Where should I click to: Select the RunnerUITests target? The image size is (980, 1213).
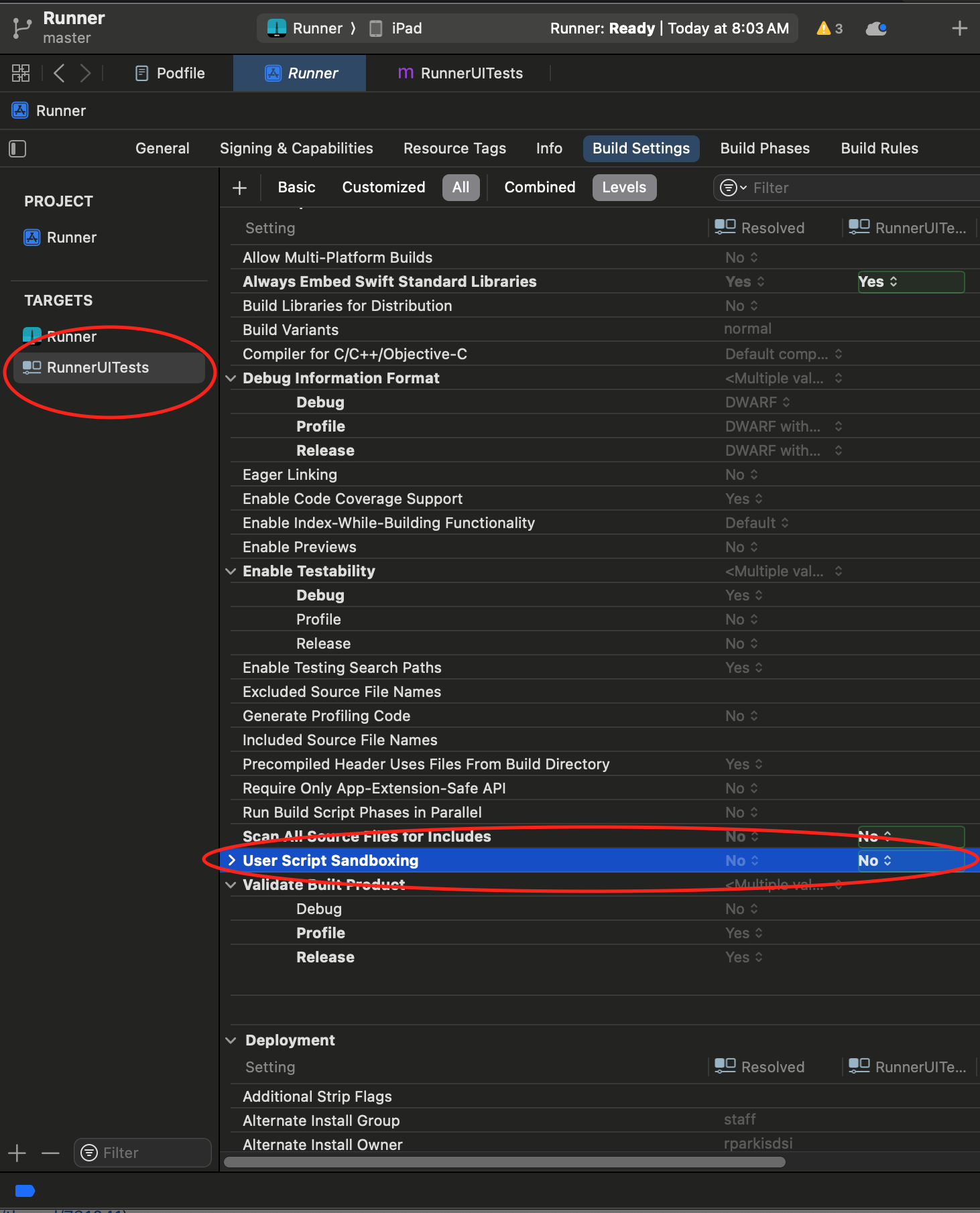(110, 367)
